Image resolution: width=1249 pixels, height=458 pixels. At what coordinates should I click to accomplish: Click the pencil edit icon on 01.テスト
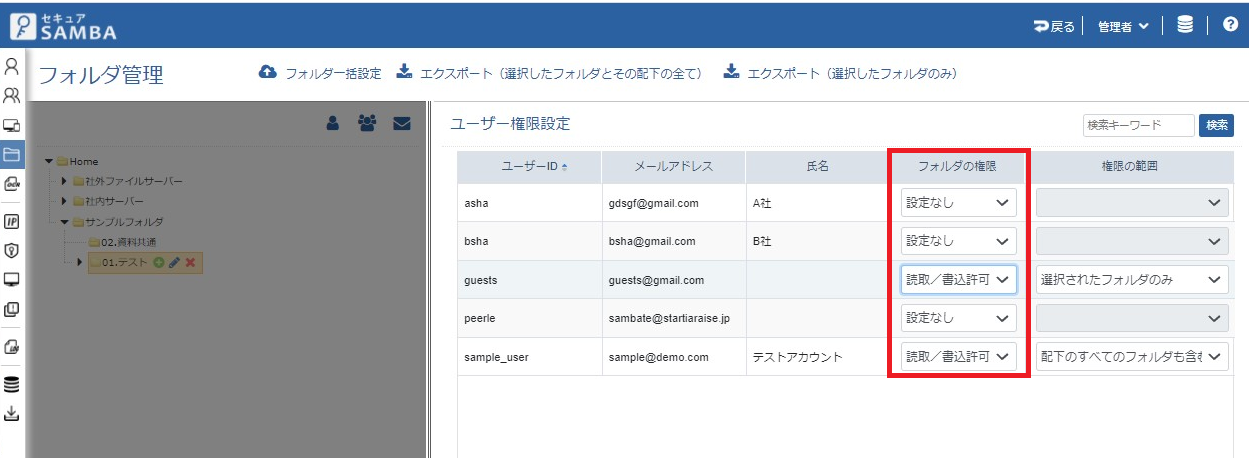(174, 262)
